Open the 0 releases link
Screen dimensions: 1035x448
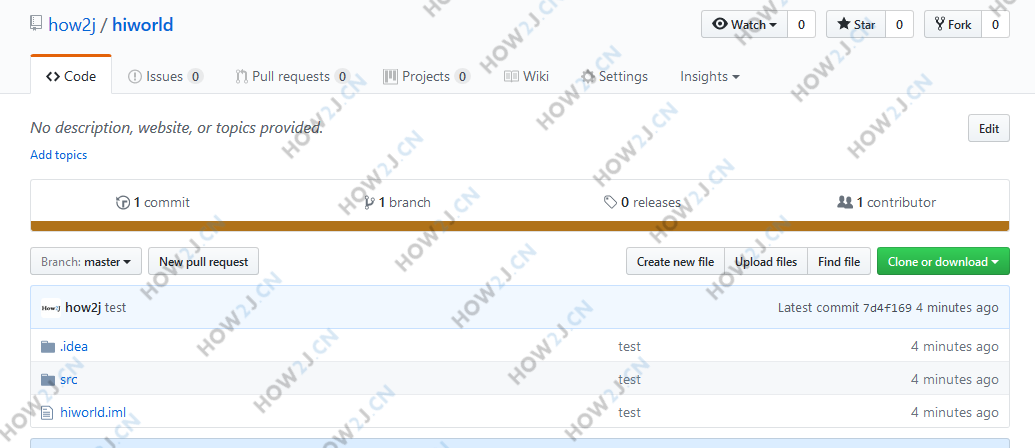[642, 203]
